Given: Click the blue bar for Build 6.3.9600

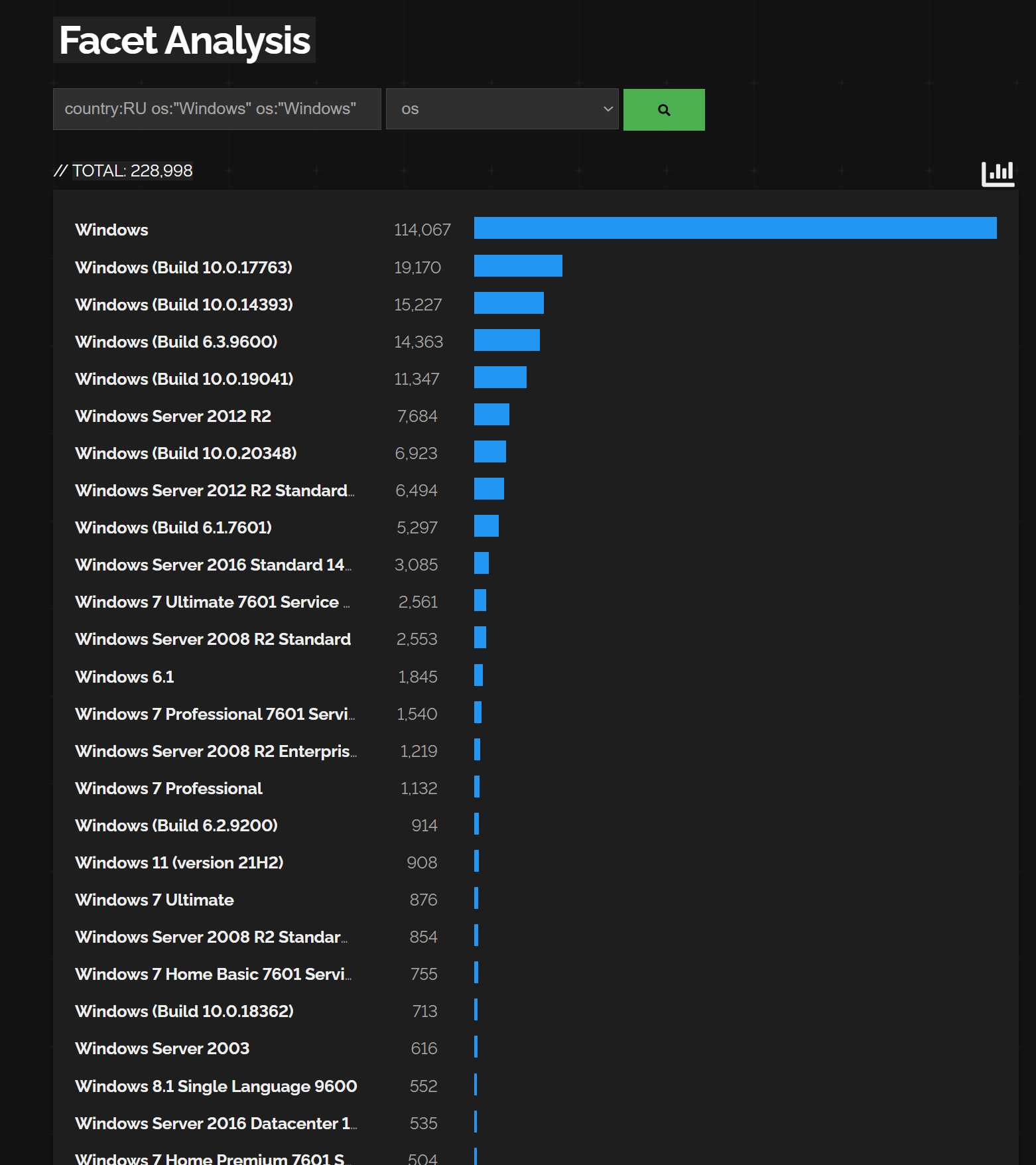Looking at the screenshot, I should tap(507, 340).
